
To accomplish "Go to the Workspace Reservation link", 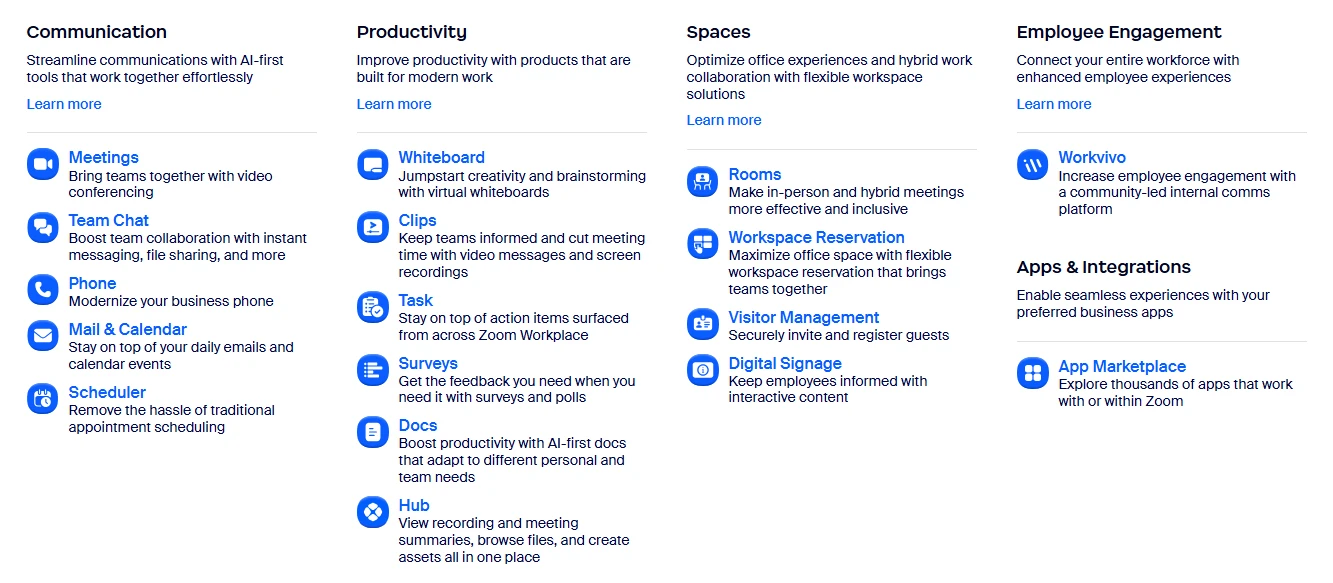I will 816,237.
